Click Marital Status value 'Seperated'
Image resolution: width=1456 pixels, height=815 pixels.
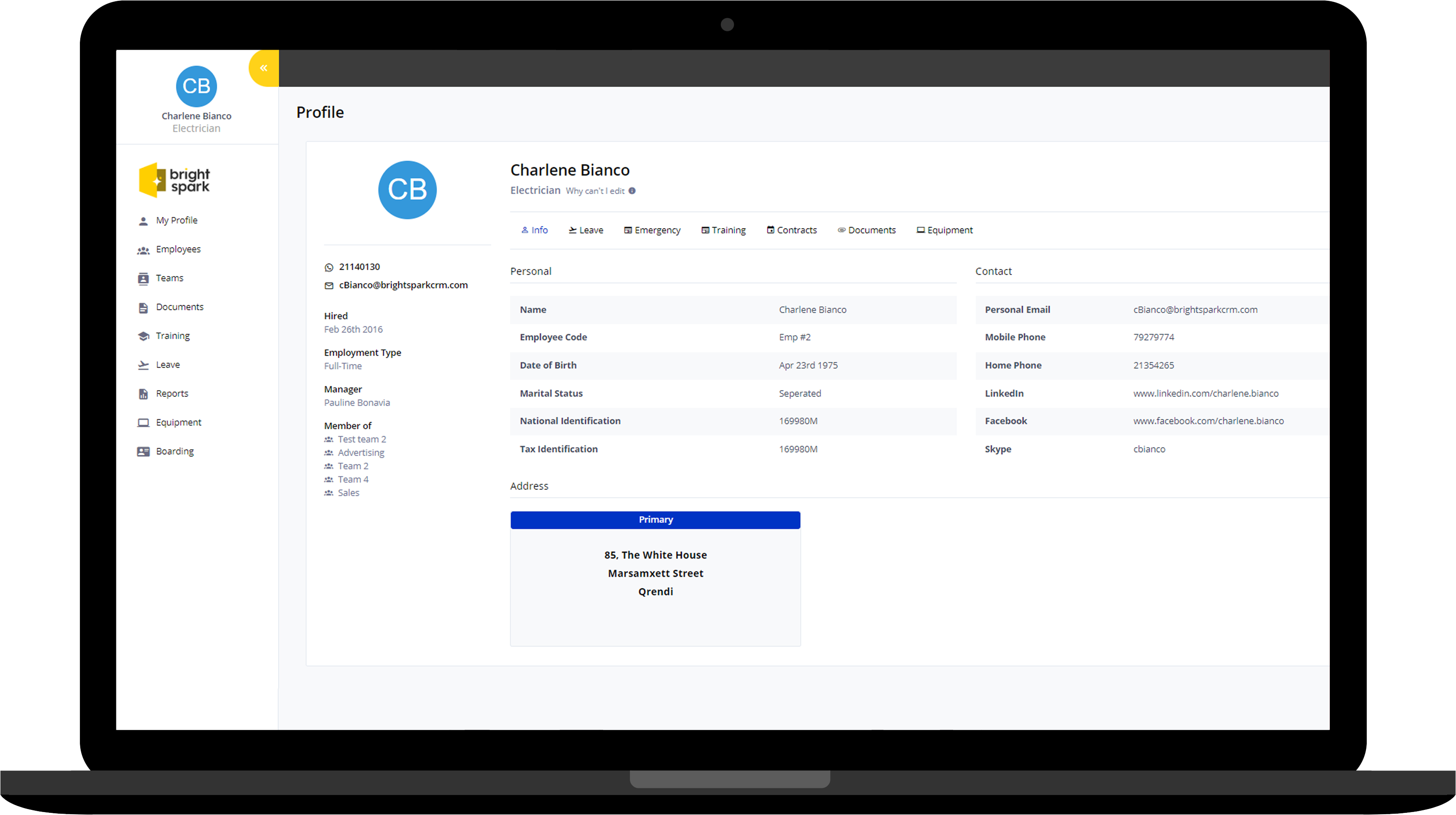[x=799, y=393]
